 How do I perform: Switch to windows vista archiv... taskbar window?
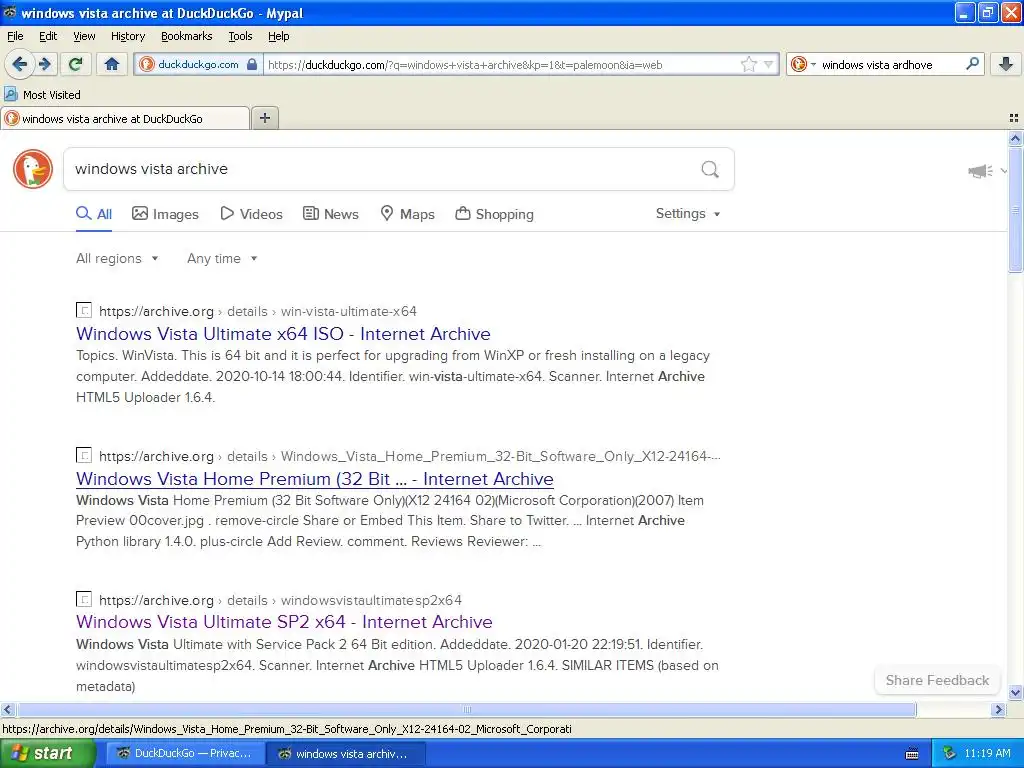tap(345, 753)
